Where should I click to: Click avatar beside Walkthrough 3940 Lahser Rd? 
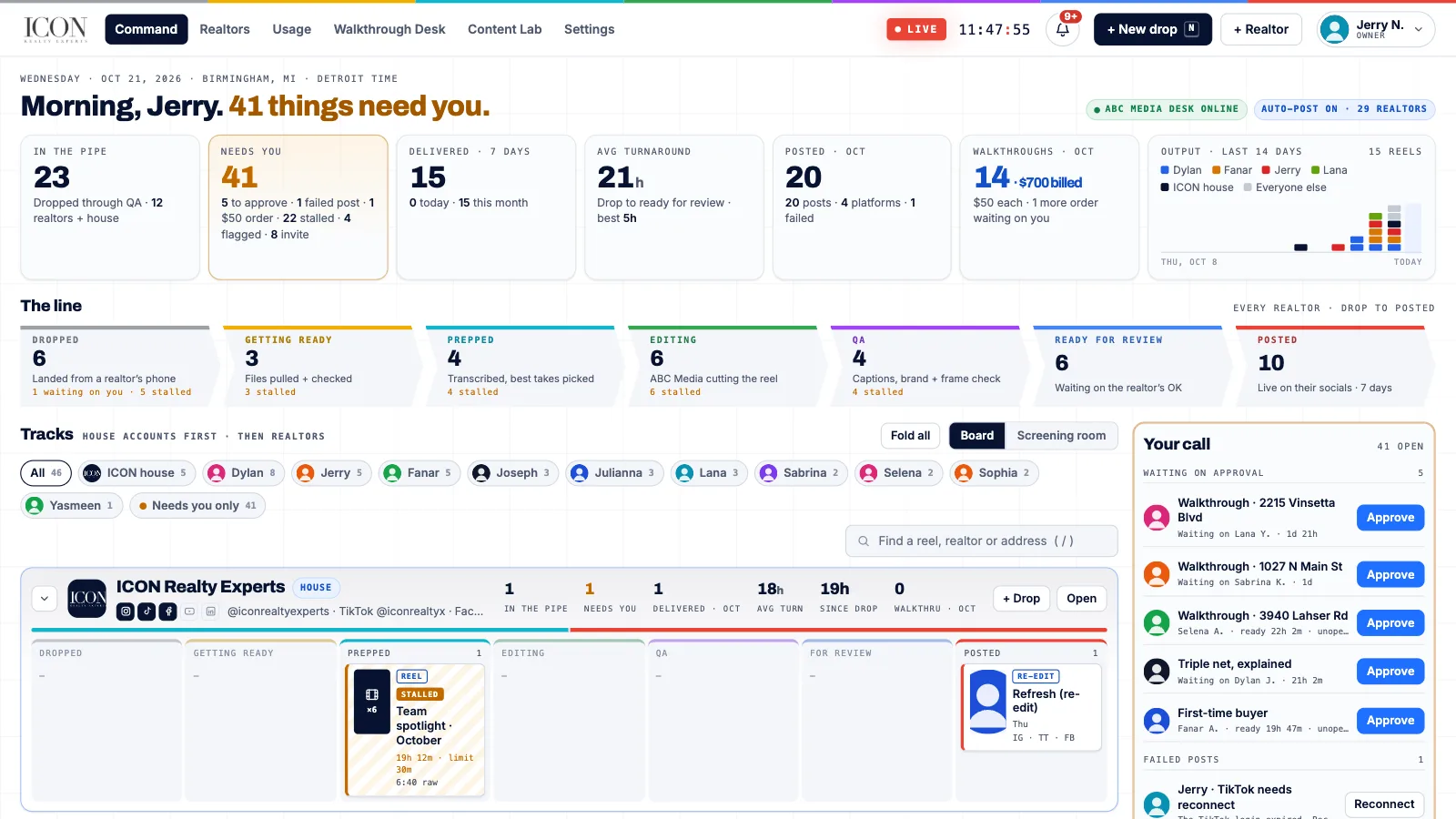1157,623
